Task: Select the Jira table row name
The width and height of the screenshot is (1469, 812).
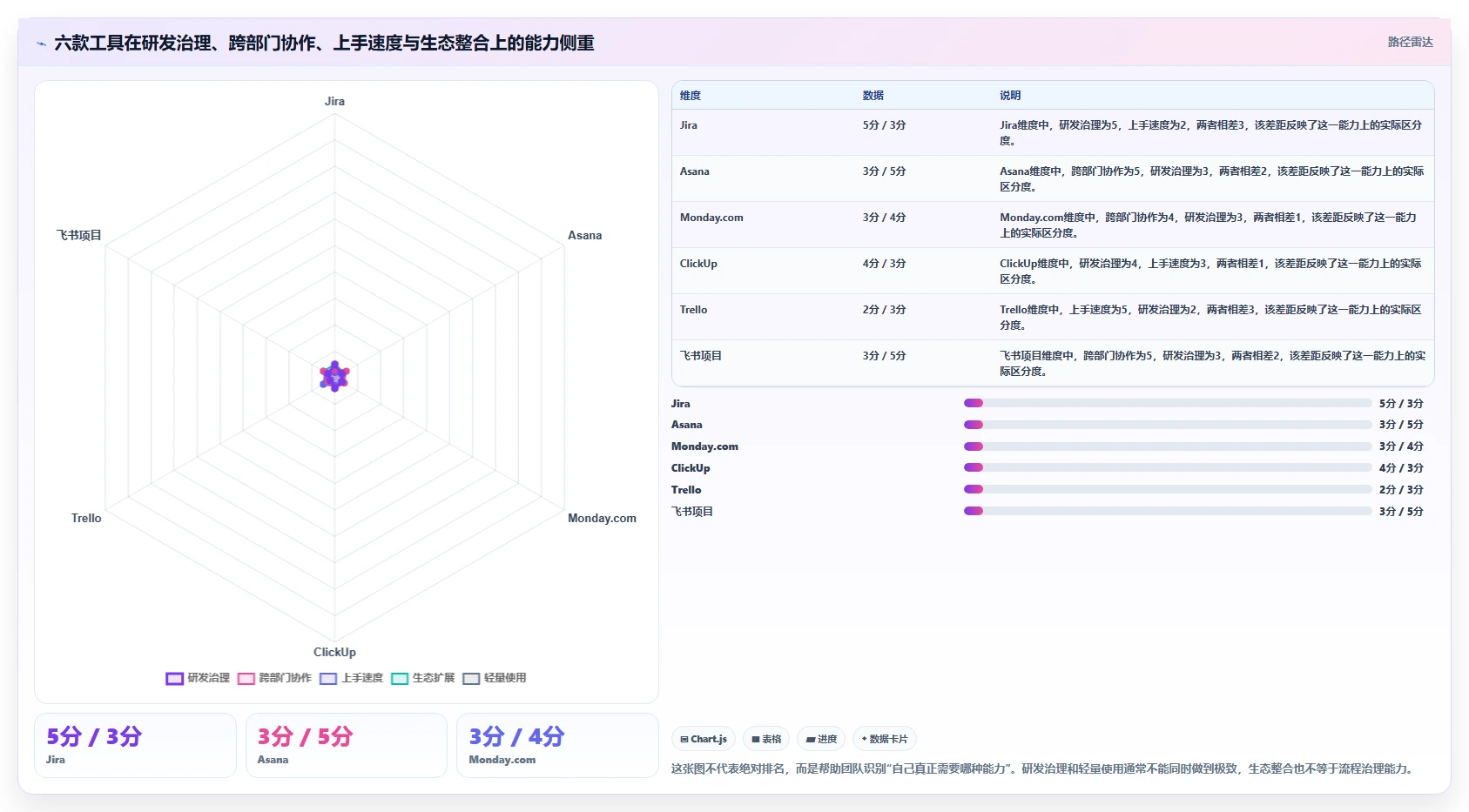Action: click(x=689, y=125)
